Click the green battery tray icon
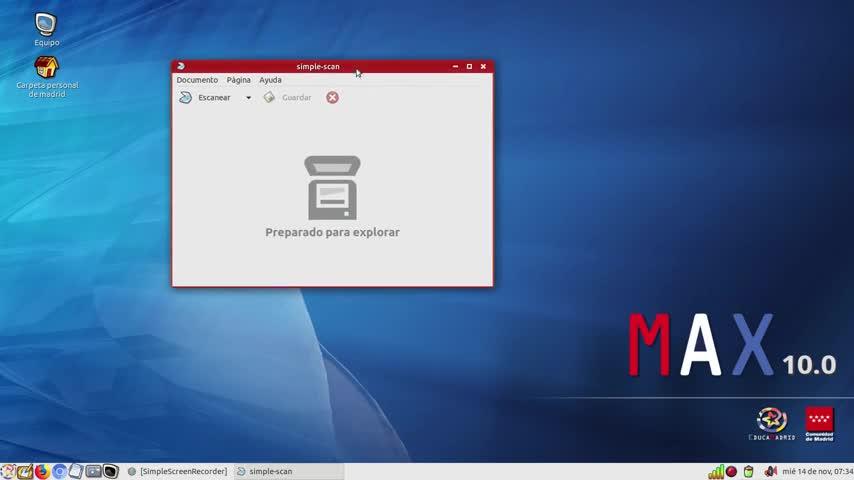The height and width of the screenshot is (480, 854). [x=749, y=471]
